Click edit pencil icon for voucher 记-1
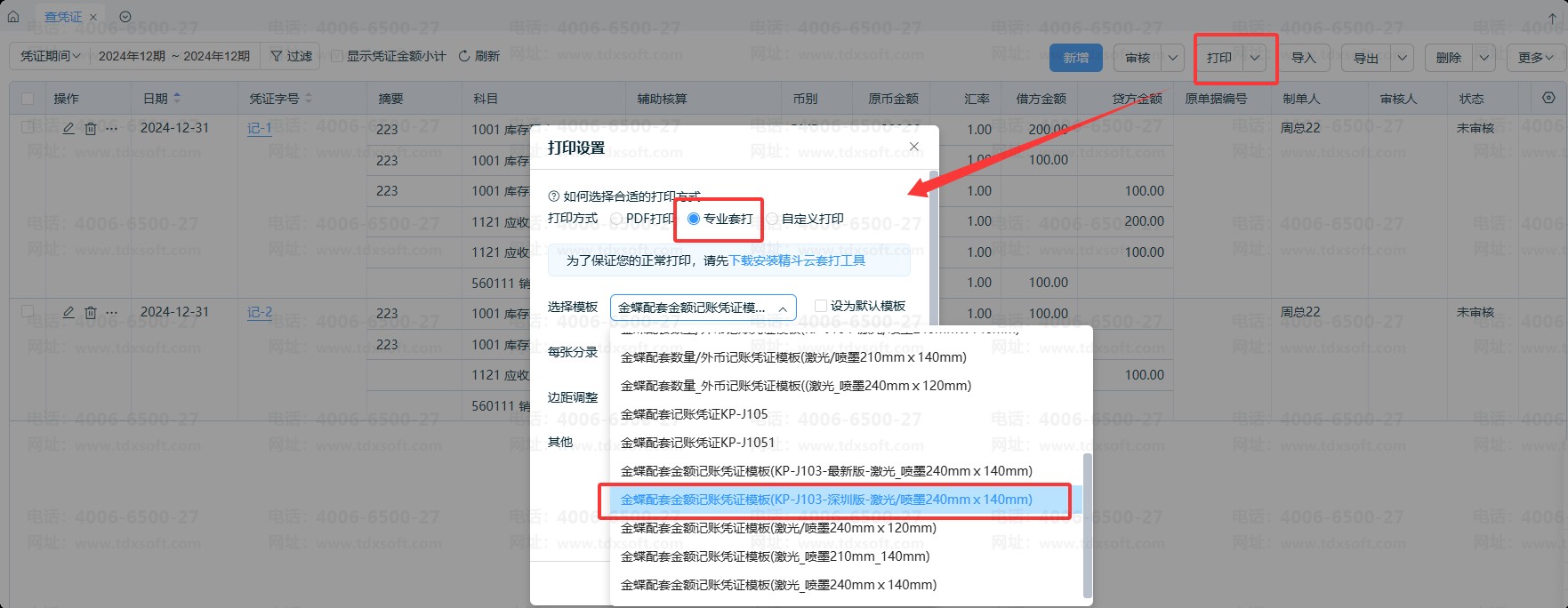This screenshot has height=608, width=1568. [x=68, y=128]
